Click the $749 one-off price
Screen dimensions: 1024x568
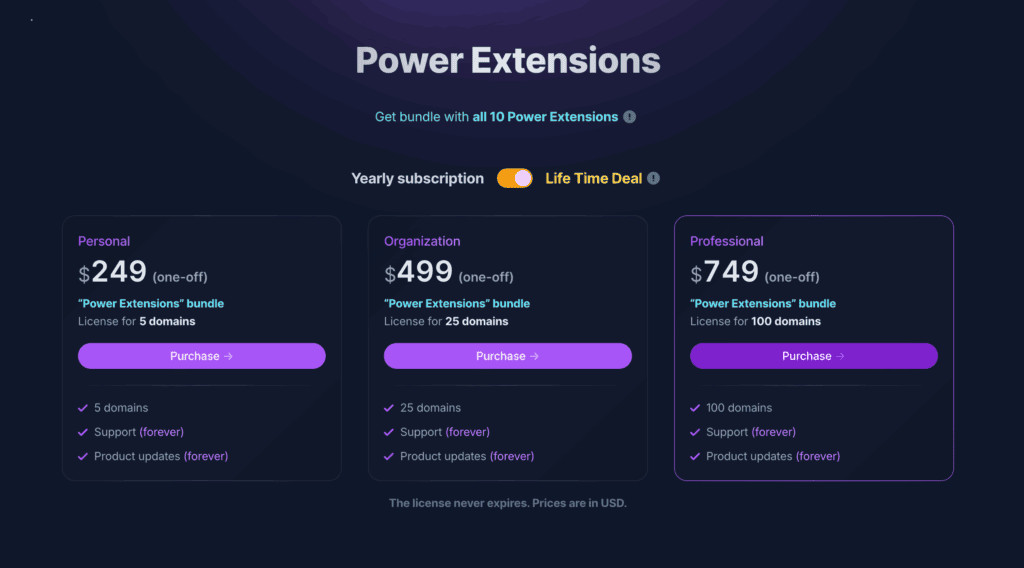tap(754, 272)
